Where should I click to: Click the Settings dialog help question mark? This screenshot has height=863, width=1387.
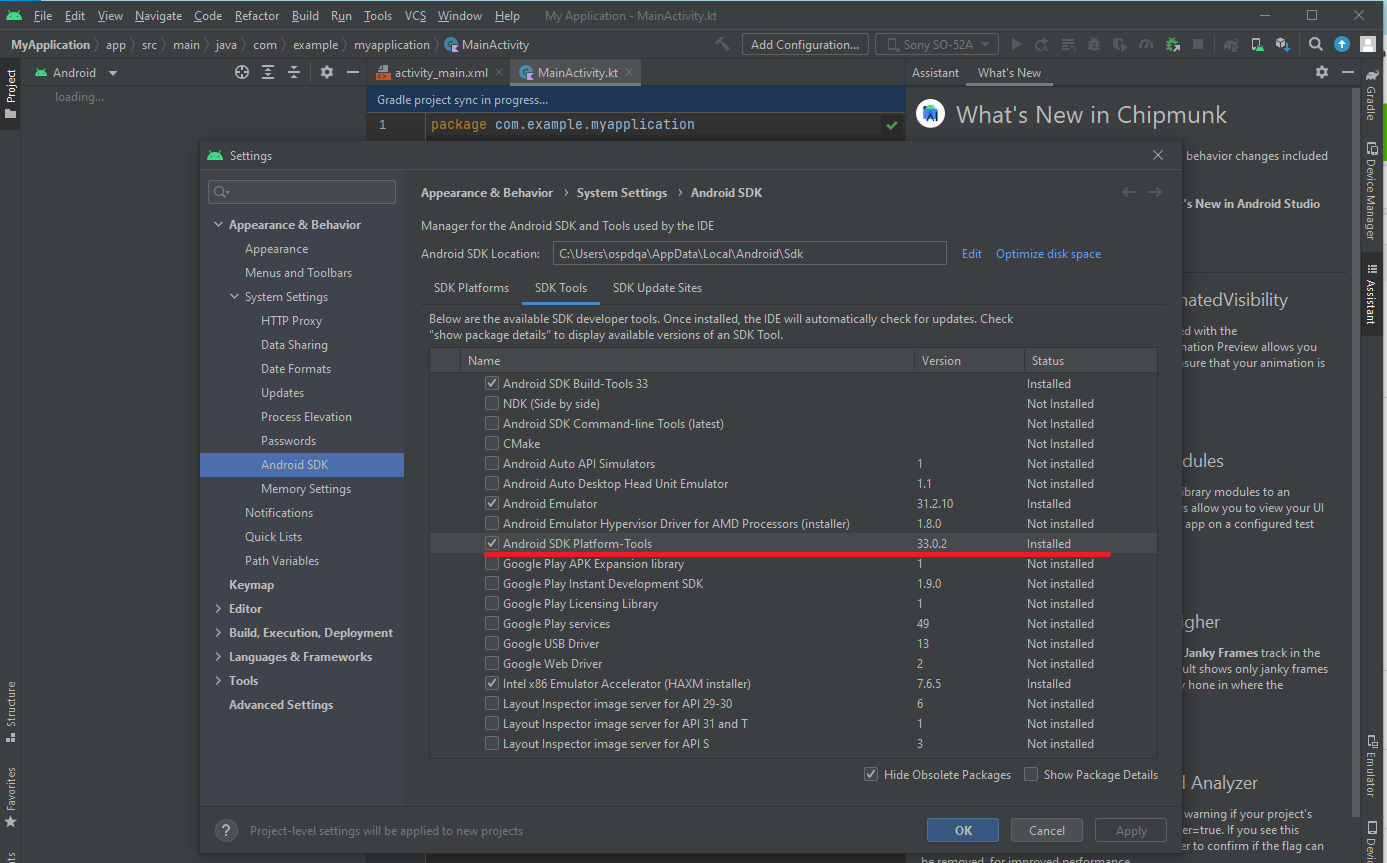point(227,830)
